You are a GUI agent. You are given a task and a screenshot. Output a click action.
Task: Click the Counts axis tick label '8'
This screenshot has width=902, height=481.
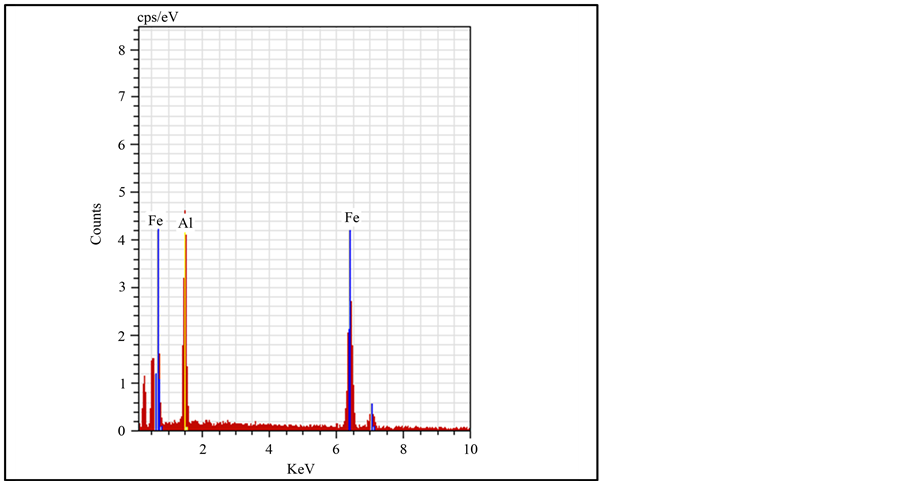[x=121, y=50]
